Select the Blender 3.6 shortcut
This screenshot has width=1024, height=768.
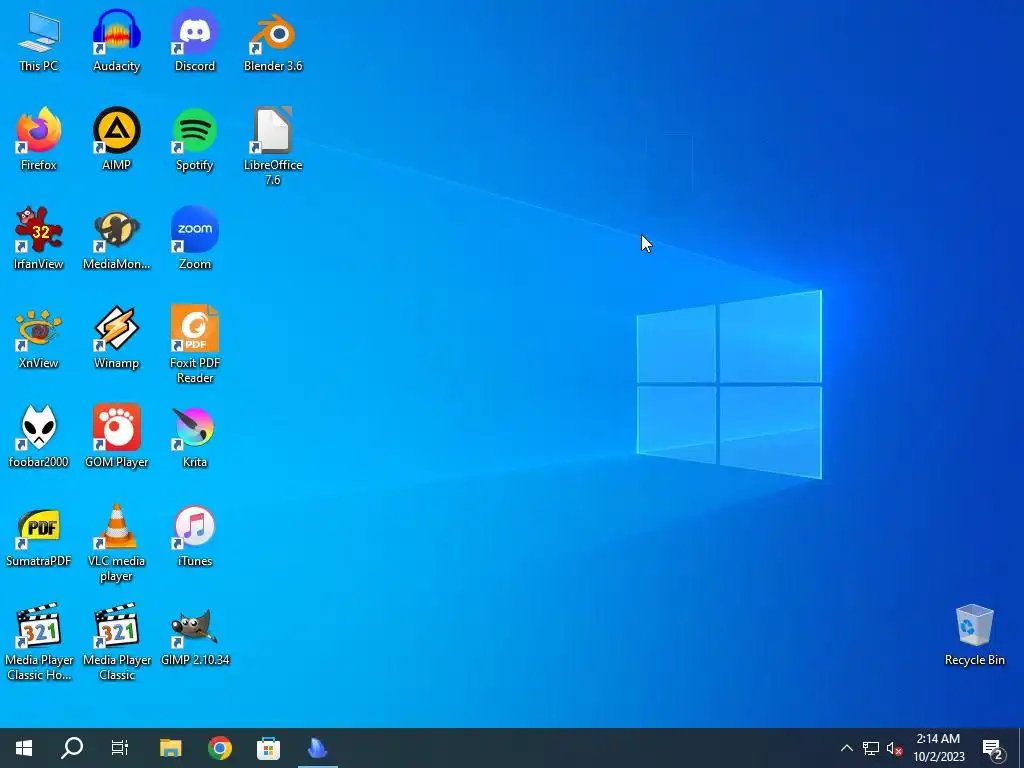273,40
